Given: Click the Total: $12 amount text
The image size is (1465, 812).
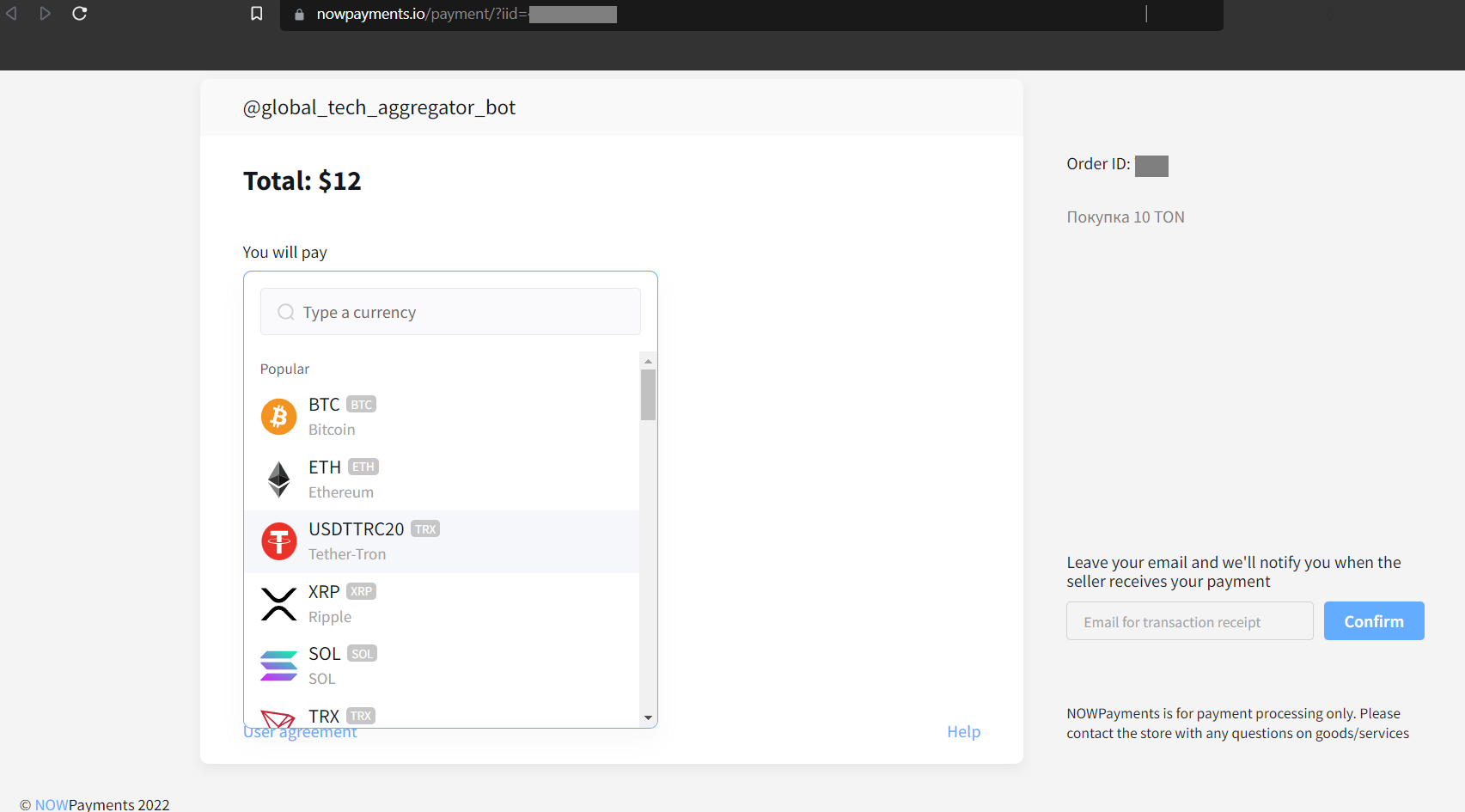Looking at the screenshot, I should (x=302, y=181).
